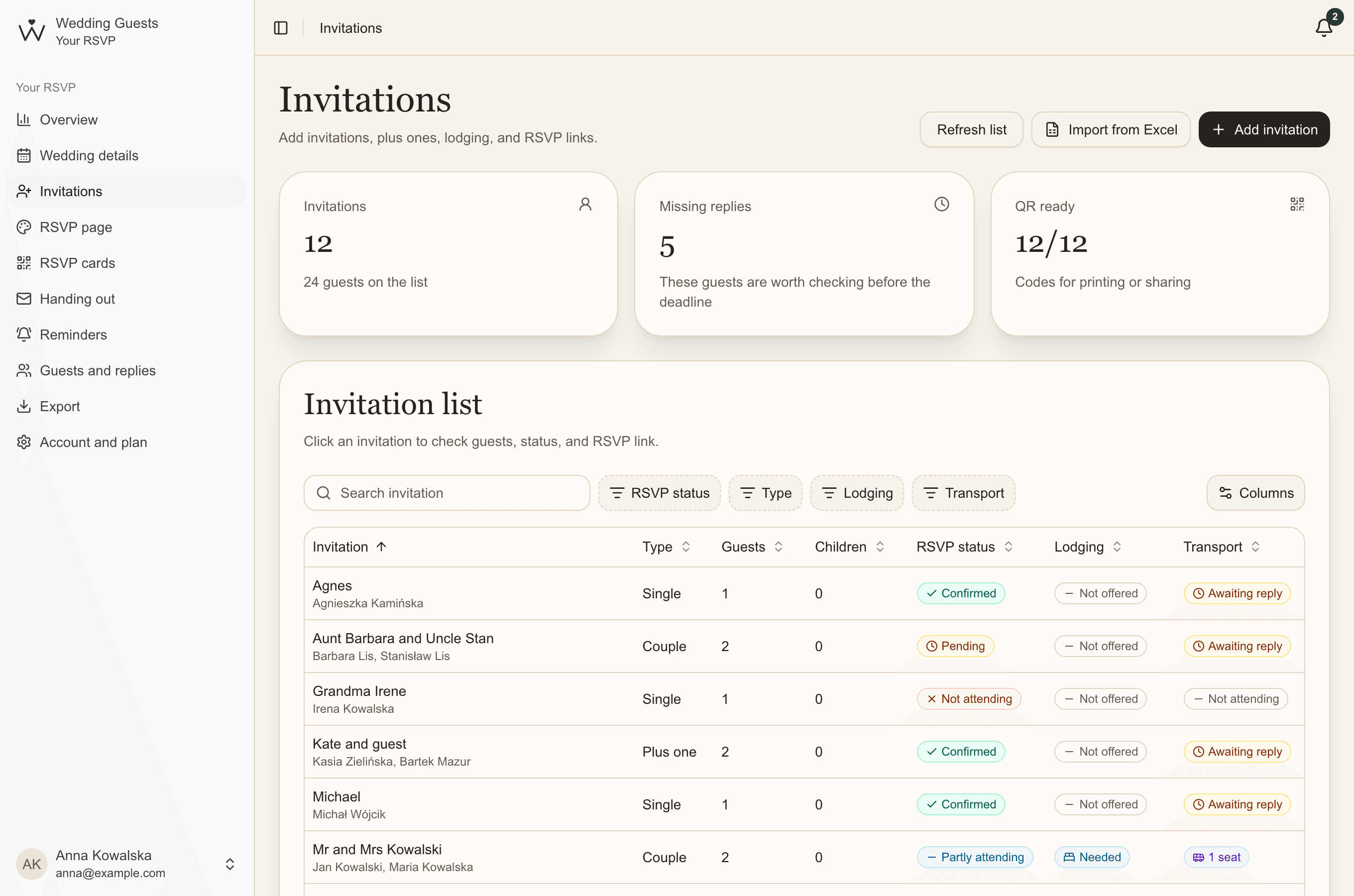
Task: Click the Reminders bell icon
Action: pos(23,335)
